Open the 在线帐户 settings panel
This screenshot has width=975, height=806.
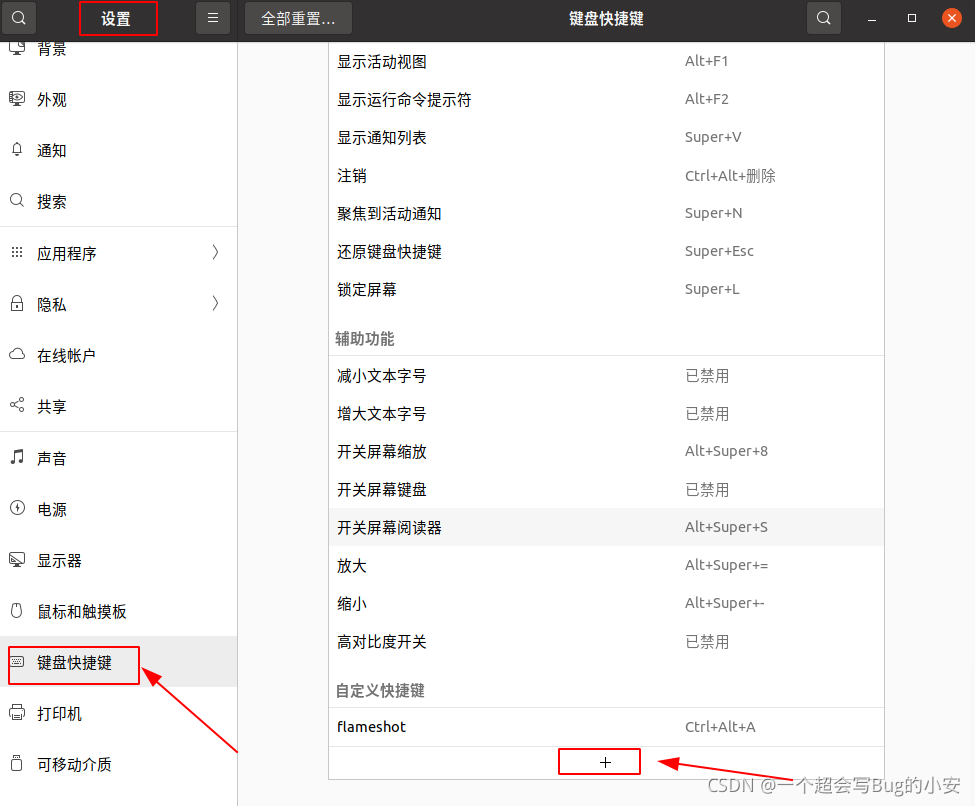coord(118,355)
